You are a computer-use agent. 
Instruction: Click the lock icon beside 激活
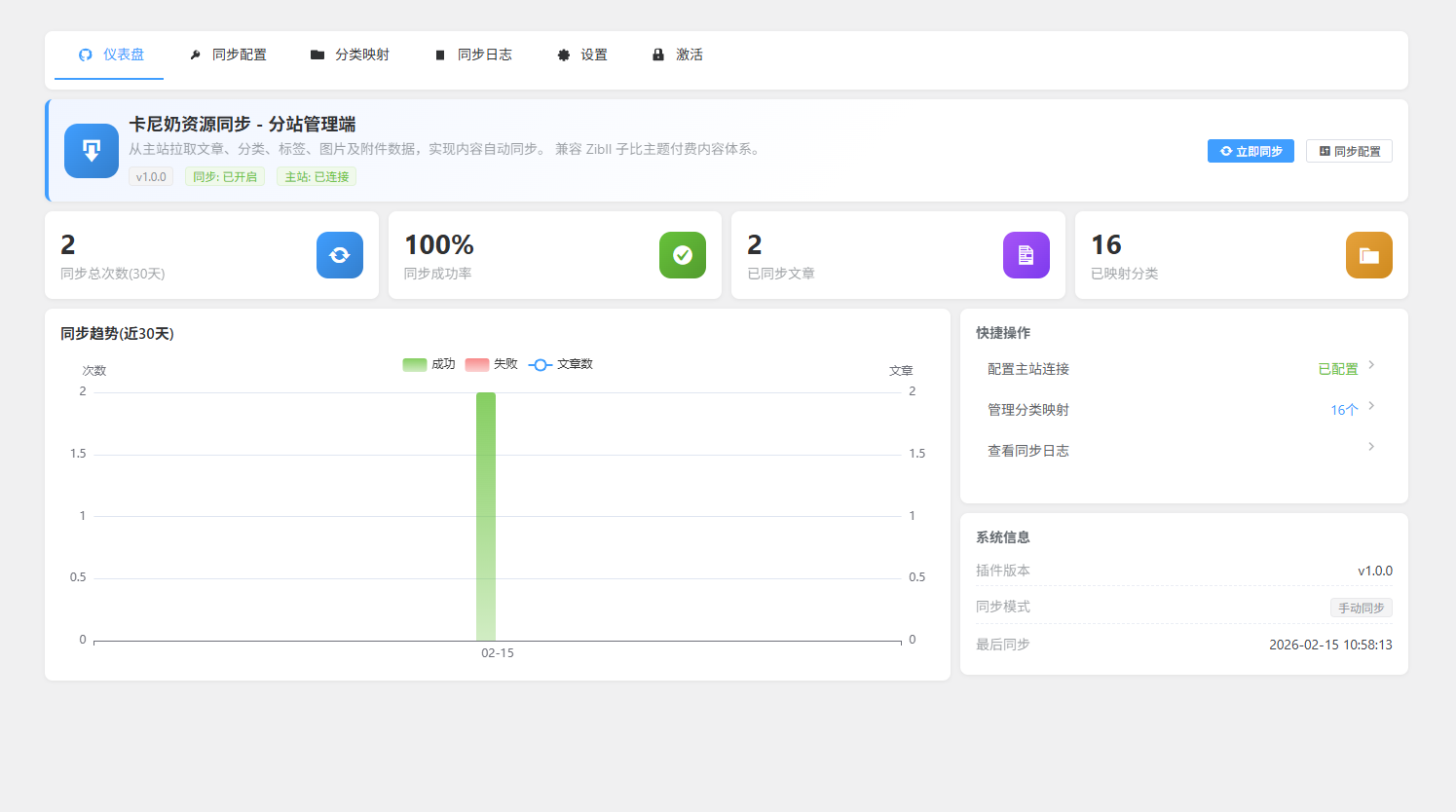click(658, 55)
